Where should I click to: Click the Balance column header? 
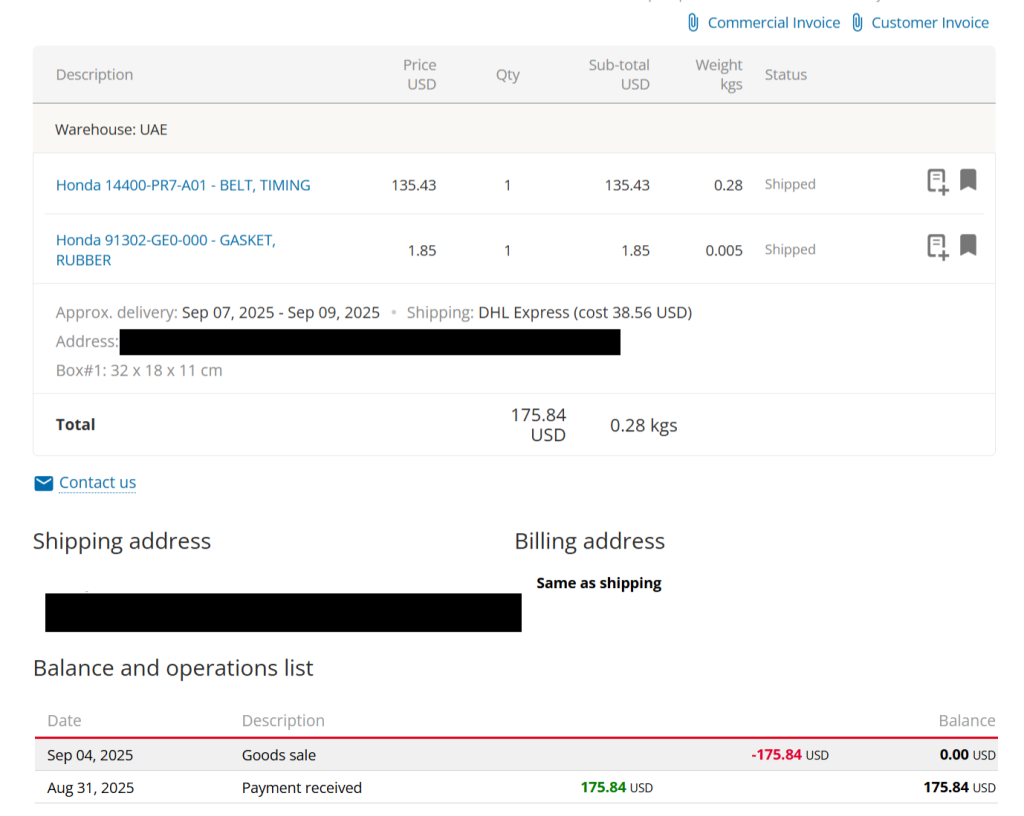pos(966,721)
